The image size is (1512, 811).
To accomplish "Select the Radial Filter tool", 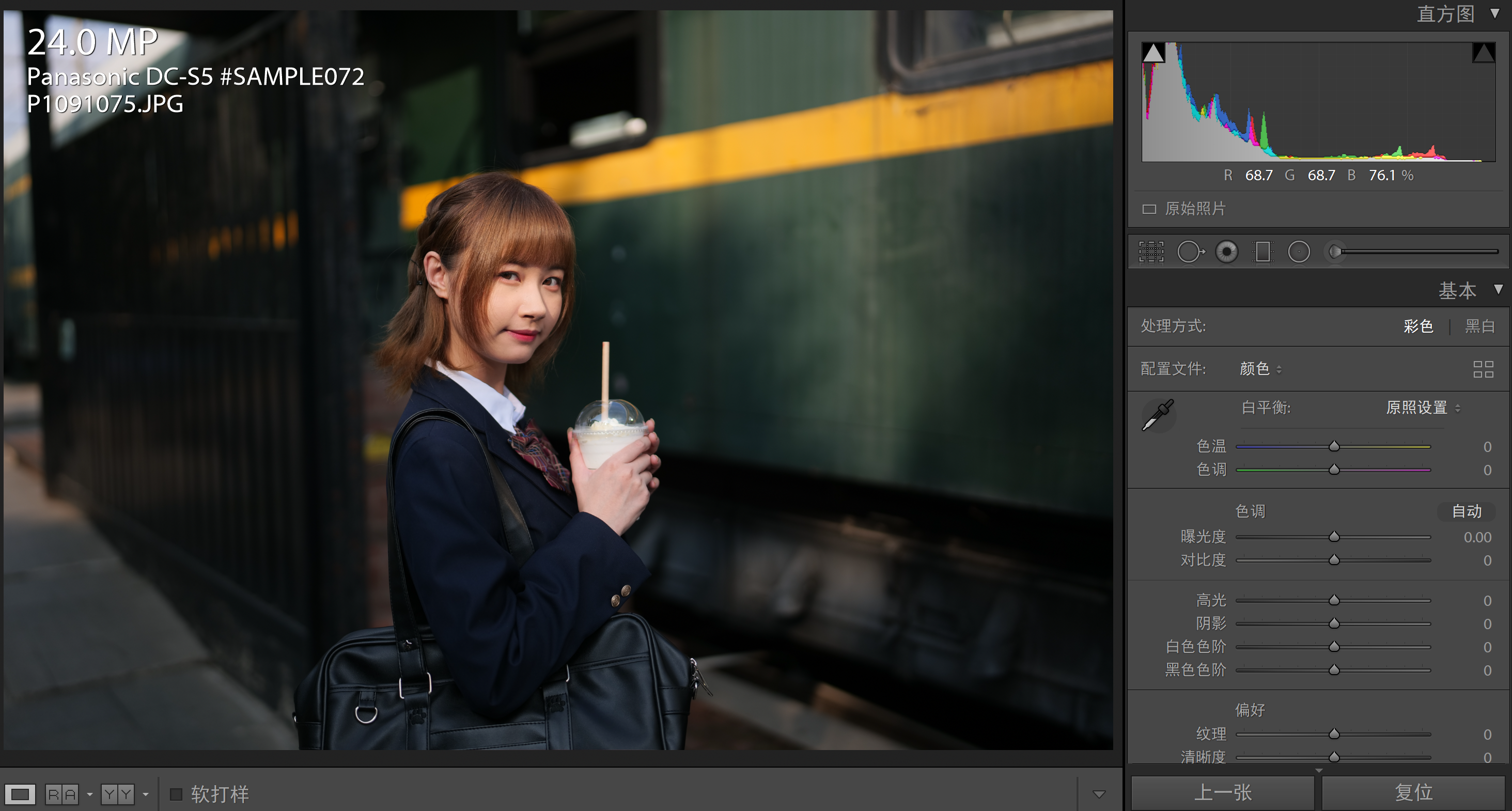I will pyautogui.click(x=1298, y=252).
